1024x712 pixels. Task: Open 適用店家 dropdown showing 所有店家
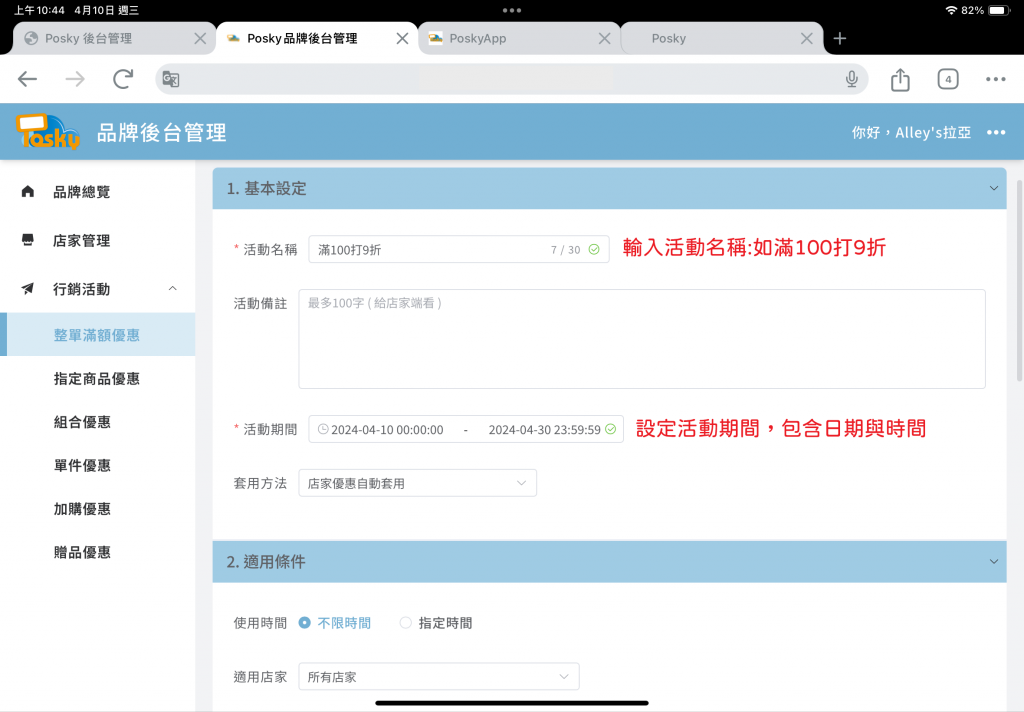(x=439, y=676)
